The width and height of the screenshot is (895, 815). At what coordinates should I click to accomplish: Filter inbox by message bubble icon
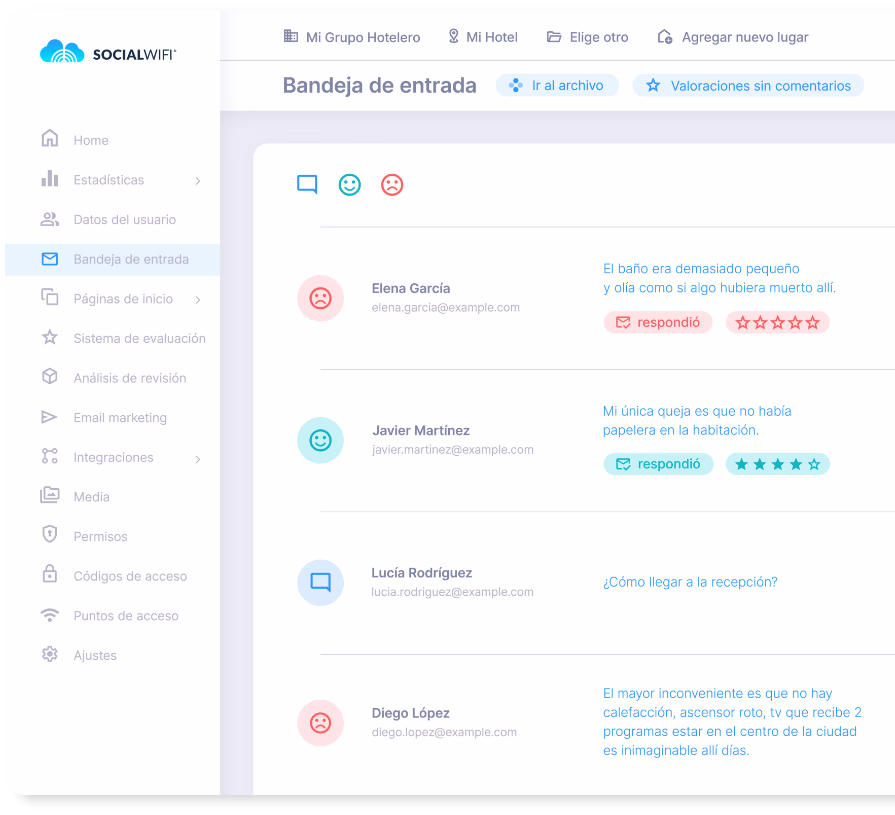click(307, 184)
